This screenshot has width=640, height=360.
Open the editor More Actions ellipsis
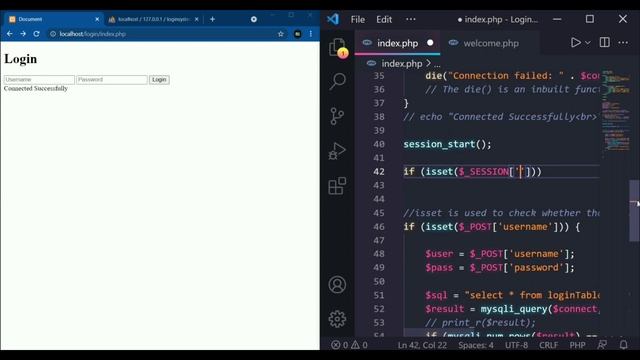click(x=623, y=42)
